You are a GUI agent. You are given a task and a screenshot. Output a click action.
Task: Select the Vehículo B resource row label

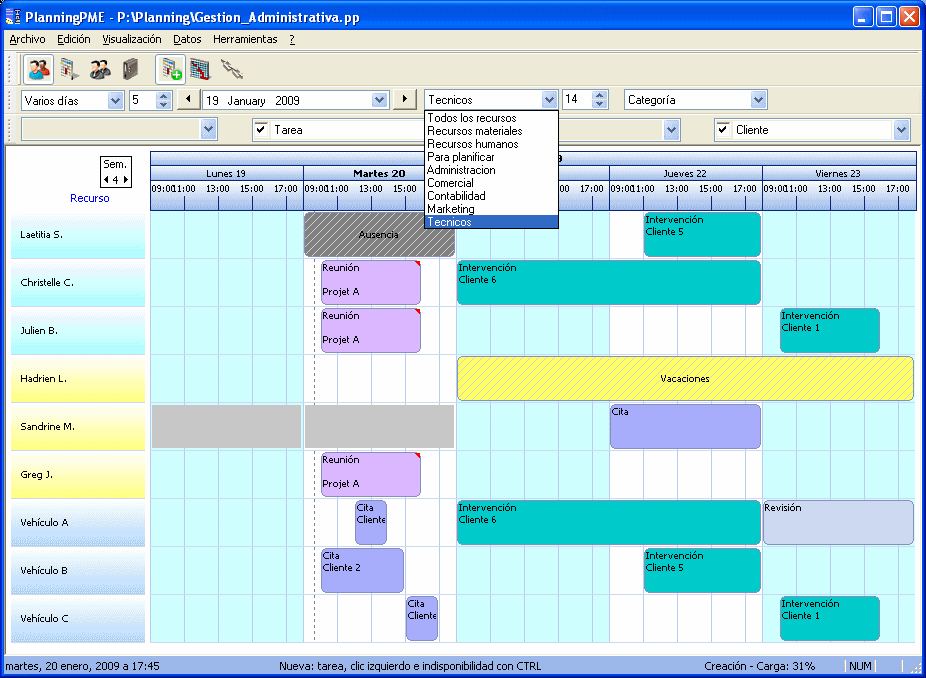tap(78, 571)
